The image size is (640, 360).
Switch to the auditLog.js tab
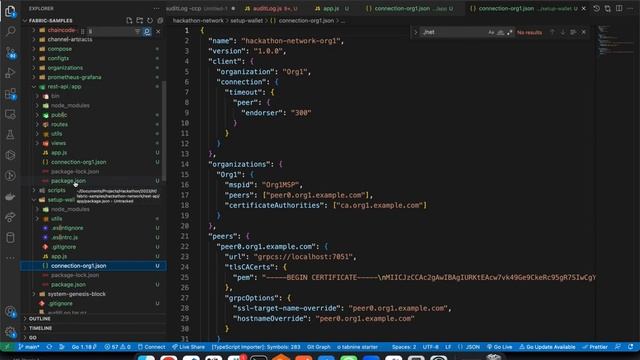tap(271, 8)
